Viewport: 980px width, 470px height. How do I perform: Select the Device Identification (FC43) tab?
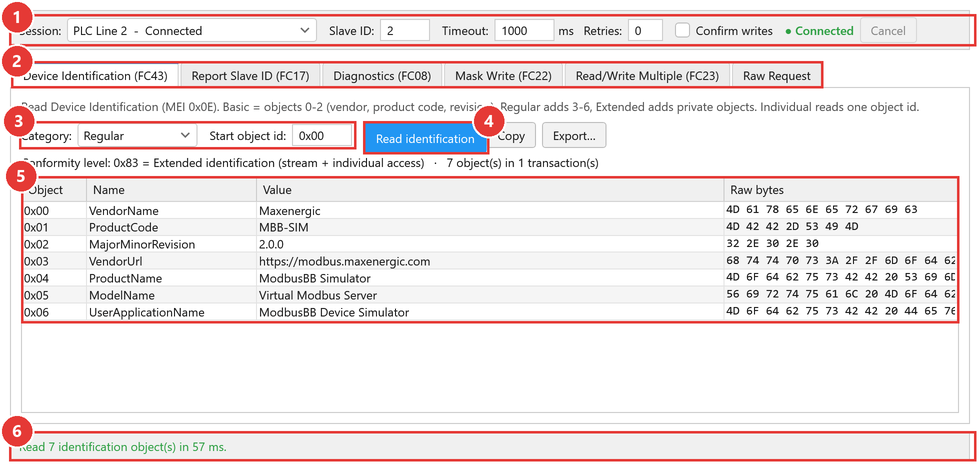point(95,76)
